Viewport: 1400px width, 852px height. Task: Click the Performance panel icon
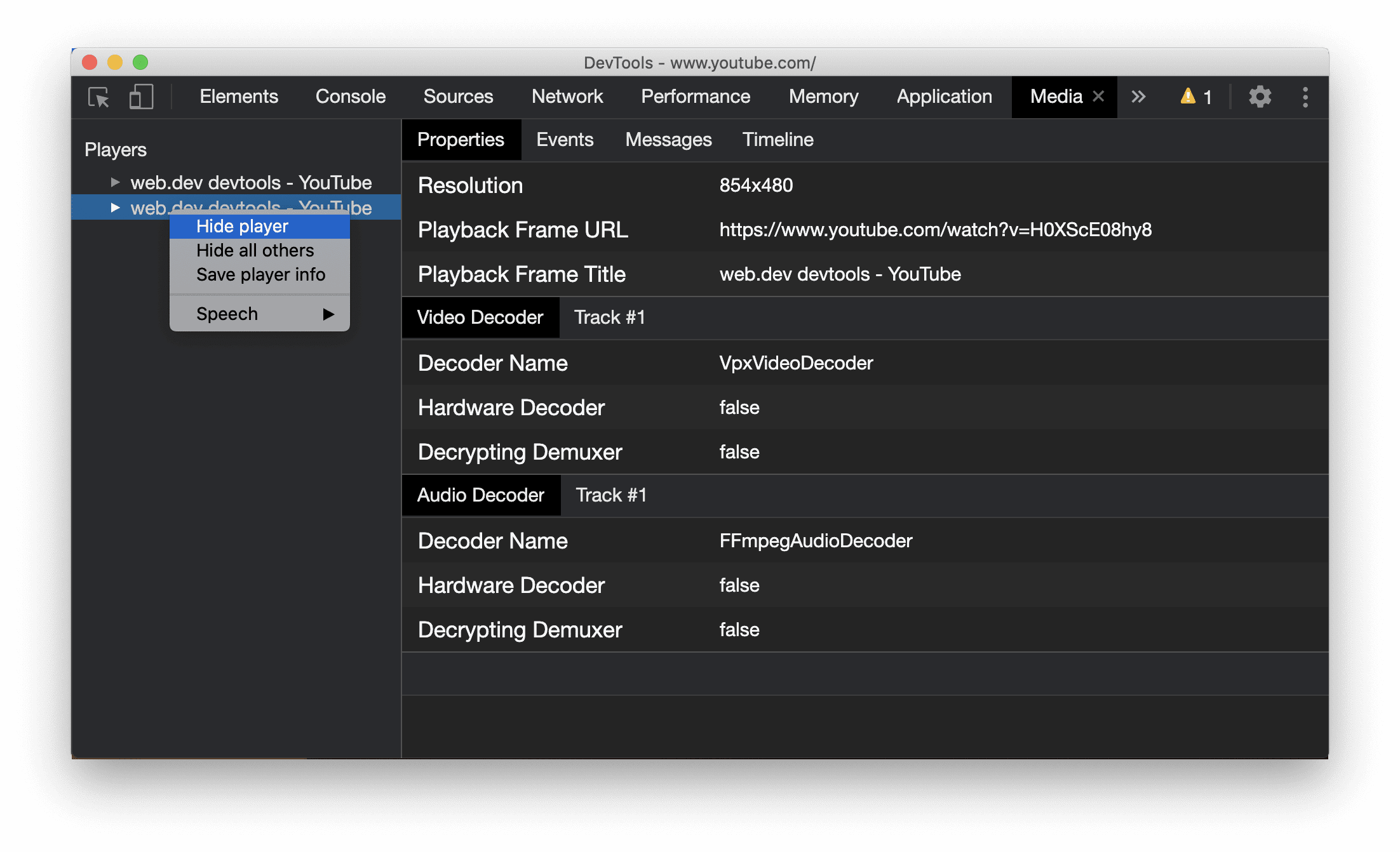694,96
